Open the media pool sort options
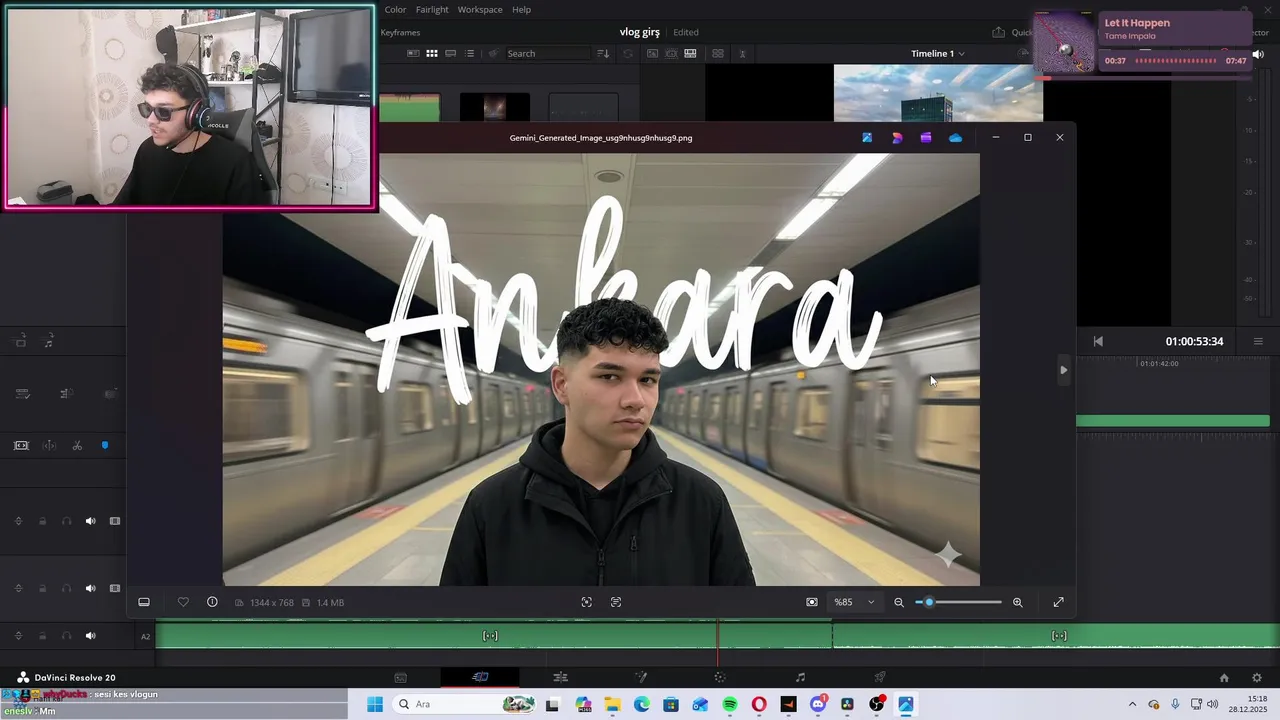The height and width of the screenshot is (720, 1280). coord(603,53)
